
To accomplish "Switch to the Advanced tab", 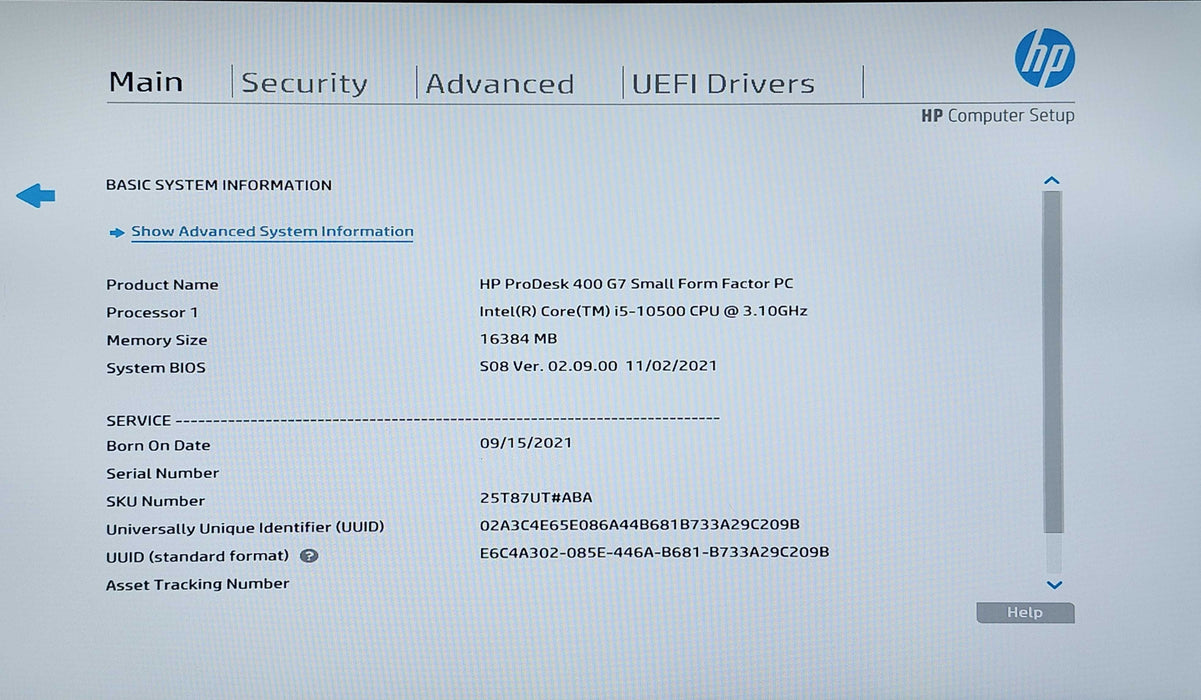I will (x=500, y=84).
